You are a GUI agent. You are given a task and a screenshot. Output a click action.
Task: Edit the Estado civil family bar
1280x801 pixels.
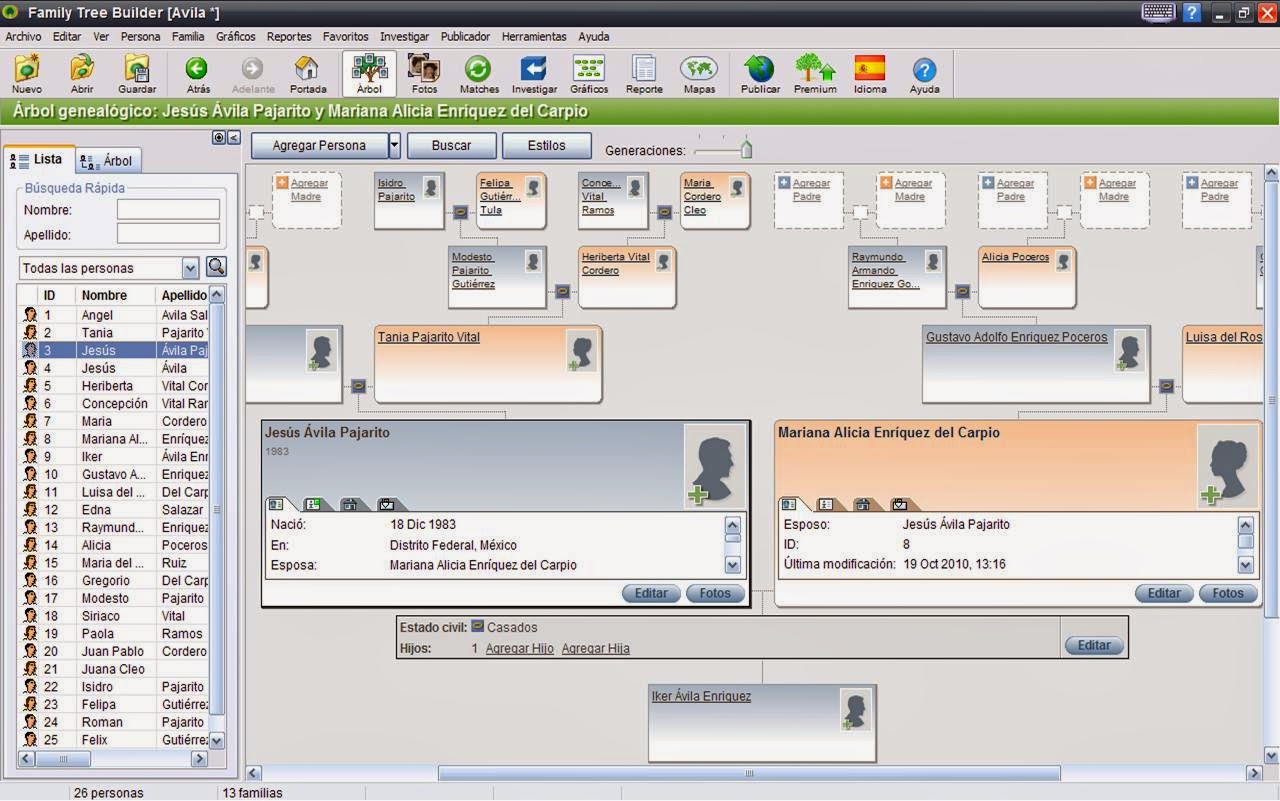point(1094,645)
